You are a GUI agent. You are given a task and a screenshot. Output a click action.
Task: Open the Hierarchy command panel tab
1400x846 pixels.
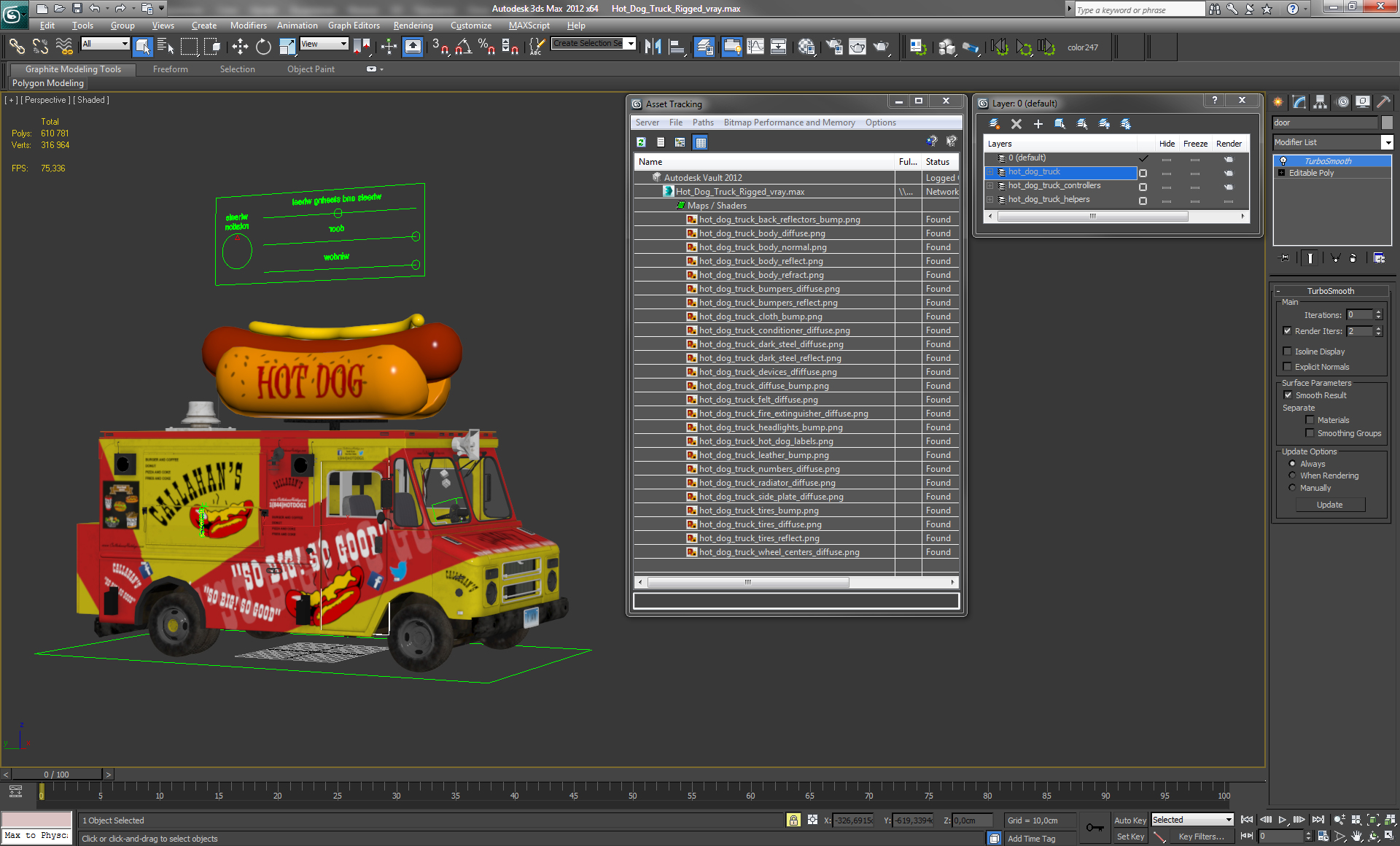(x=1321, y=102)
